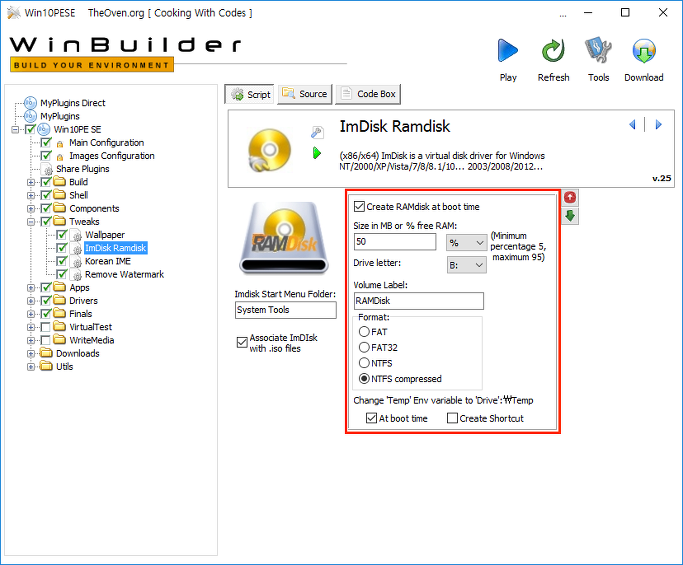Viewport: 683px width, 565px height.
Task: Click the WinBuilder title bar app icon
Action: point(14,13)
